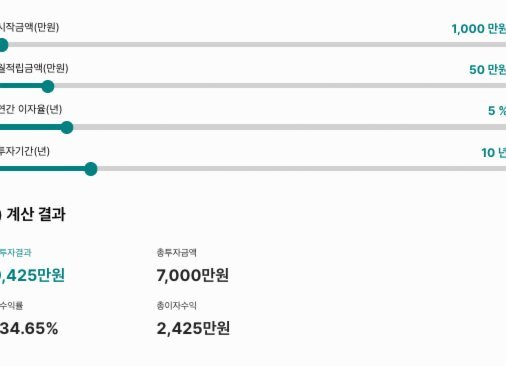This screenshot has height=366, width=506.
Task: Click the 월적립금액 slider handle
Action: 48,86
